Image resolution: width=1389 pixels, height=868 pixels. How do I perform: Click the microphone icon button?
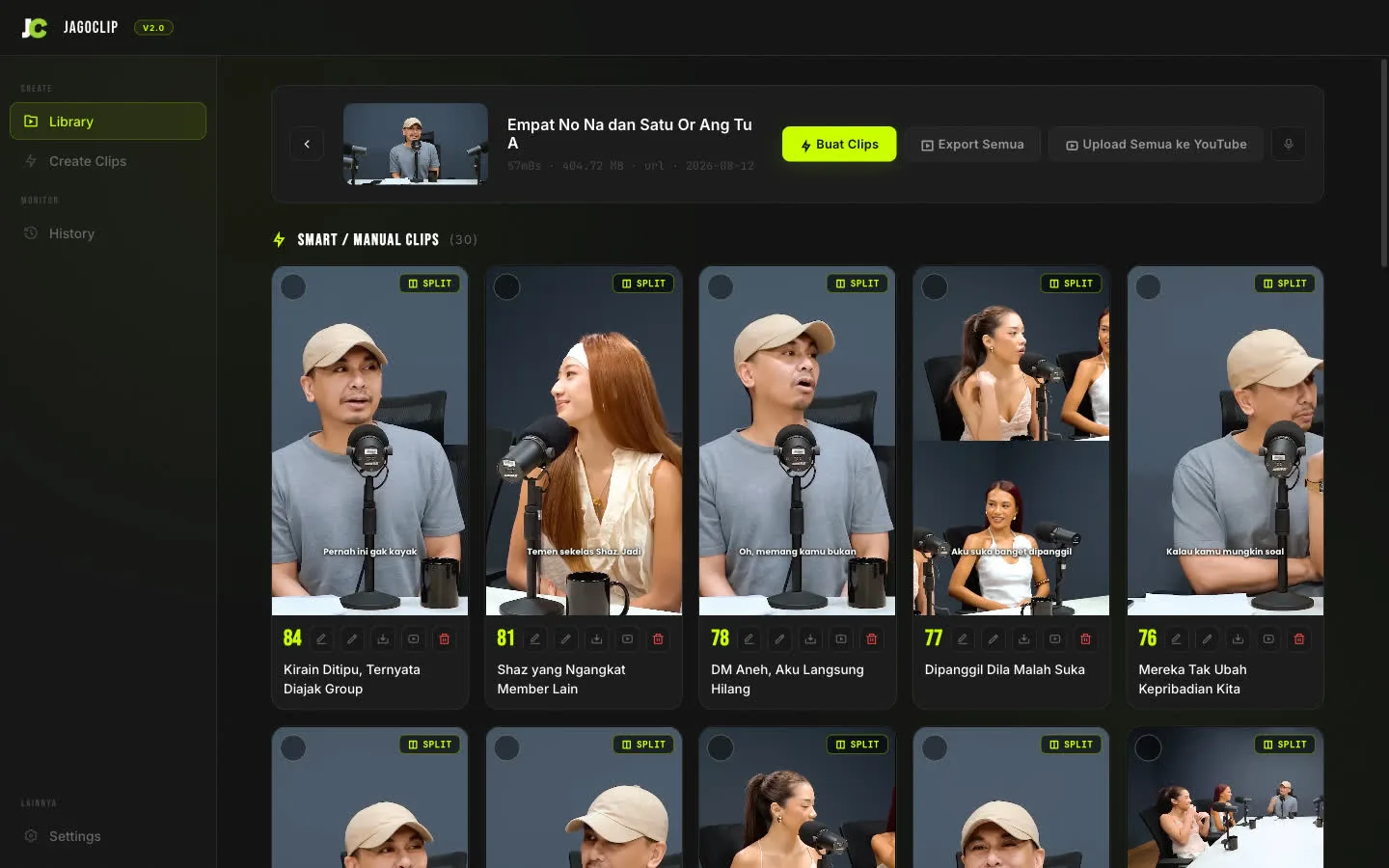pos(1289,144)
